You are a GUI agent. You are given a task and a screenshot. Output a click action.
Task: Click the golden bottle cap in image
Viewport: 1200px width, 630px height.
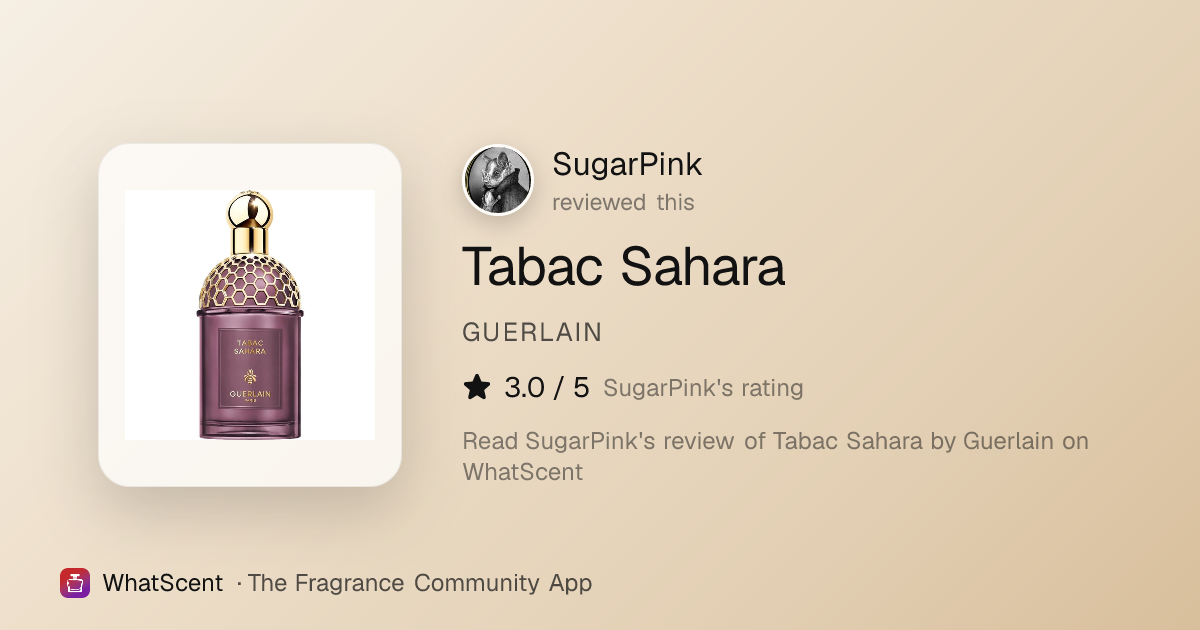[x=250, y=223]
